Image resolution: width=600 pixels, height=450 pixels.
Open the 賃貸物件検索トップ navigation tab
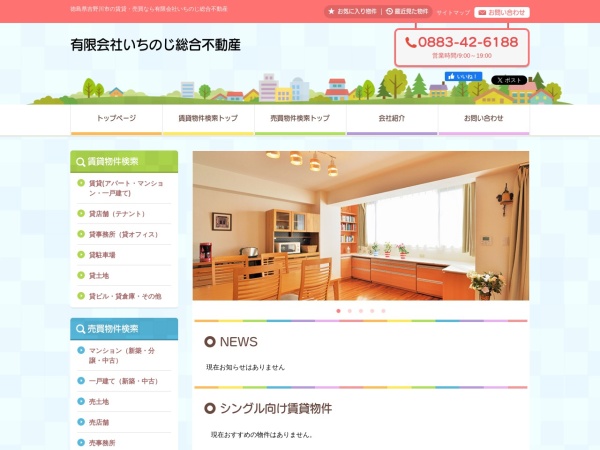pos(208,120)
